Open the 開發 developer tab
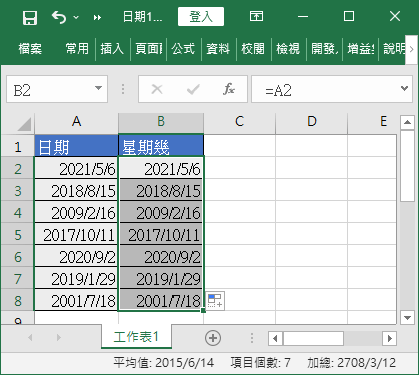The height and width of the screenshot is (375, 419). 324,49
